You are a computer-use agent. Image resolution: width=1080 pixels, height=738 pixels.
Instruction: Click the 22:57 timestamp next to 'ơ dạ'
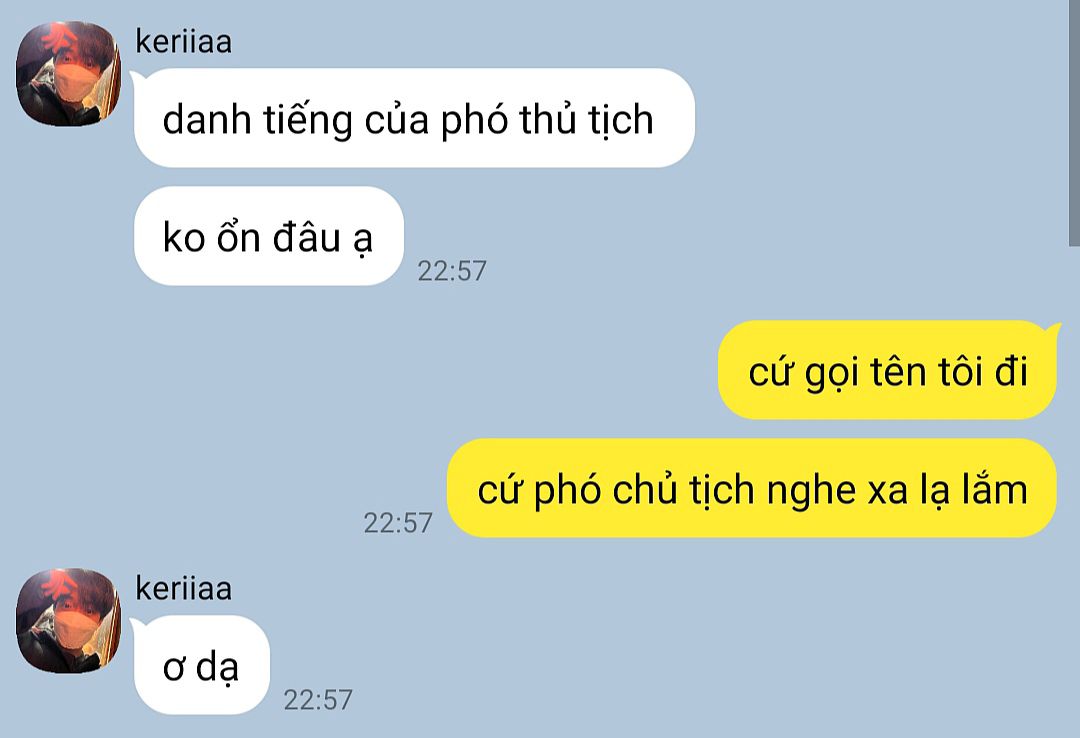coord(318,699)
